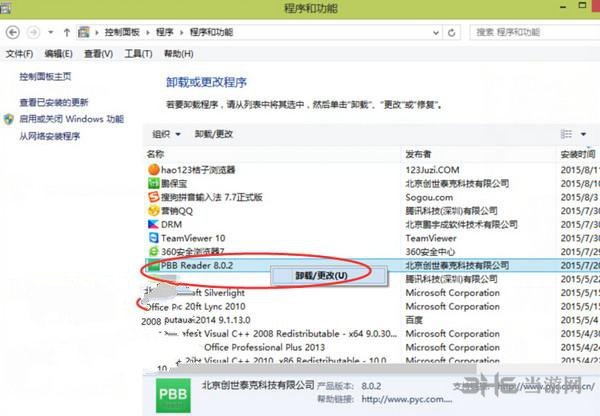Open the recent locations dropdown arrow

click(x=51, y=33)
